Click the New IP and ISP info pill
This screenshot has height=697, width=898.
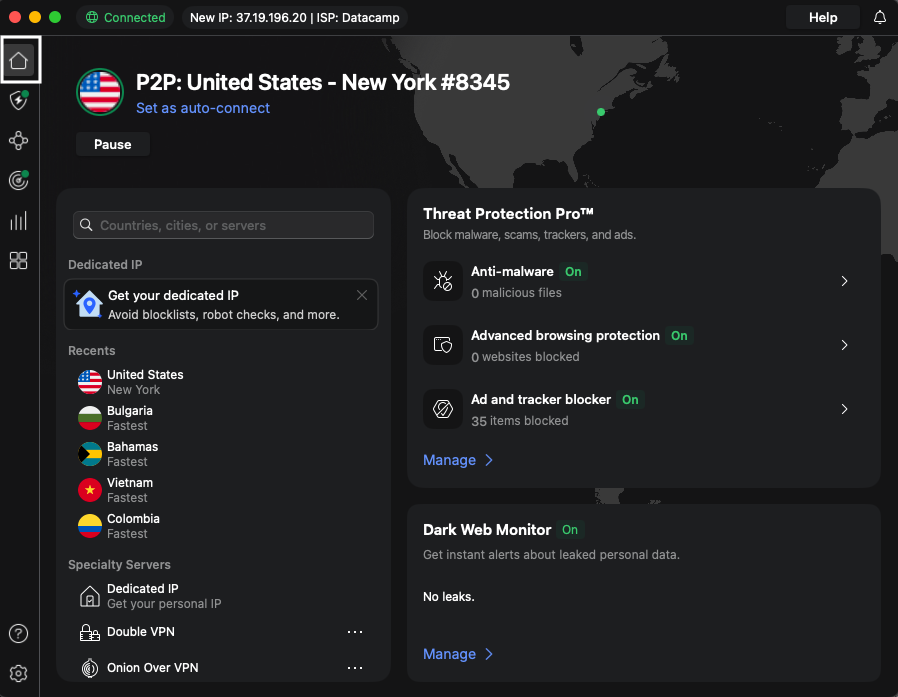pyautogui.click(x=294, y=18)
